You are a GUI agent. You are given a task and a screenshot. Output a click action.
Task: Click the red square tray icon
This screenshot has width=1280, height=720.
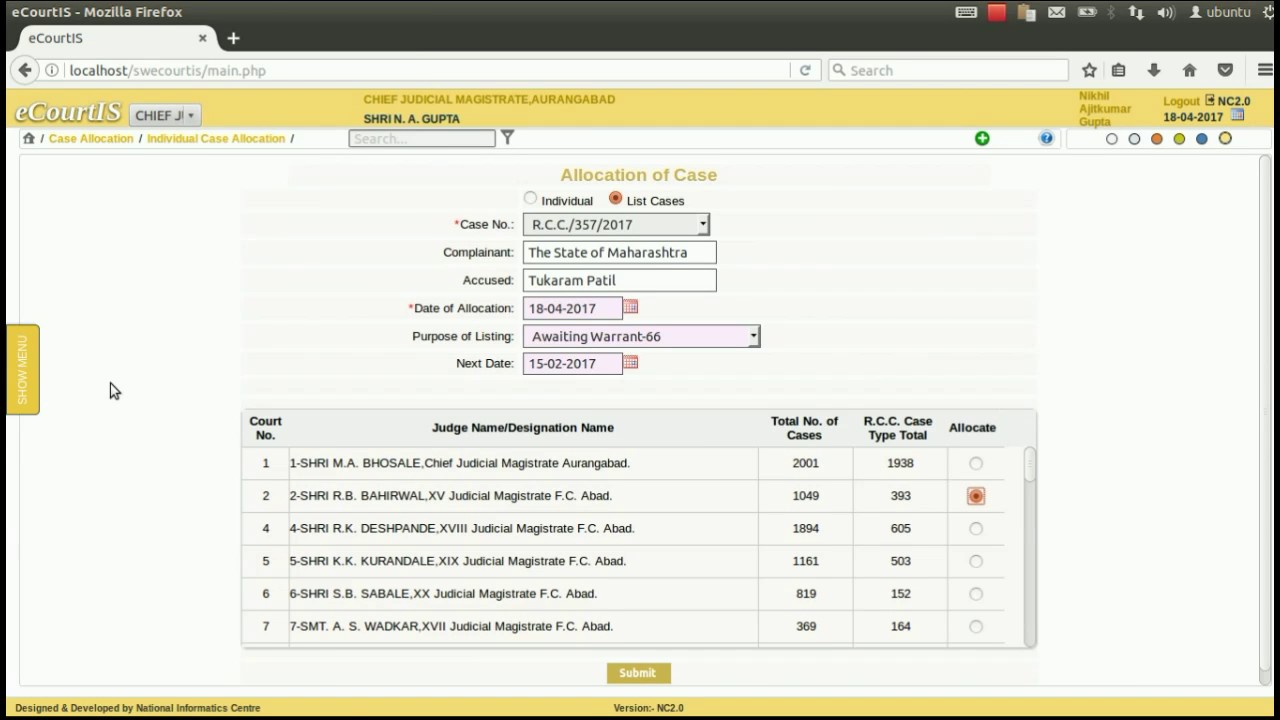(x=997, y=12)
